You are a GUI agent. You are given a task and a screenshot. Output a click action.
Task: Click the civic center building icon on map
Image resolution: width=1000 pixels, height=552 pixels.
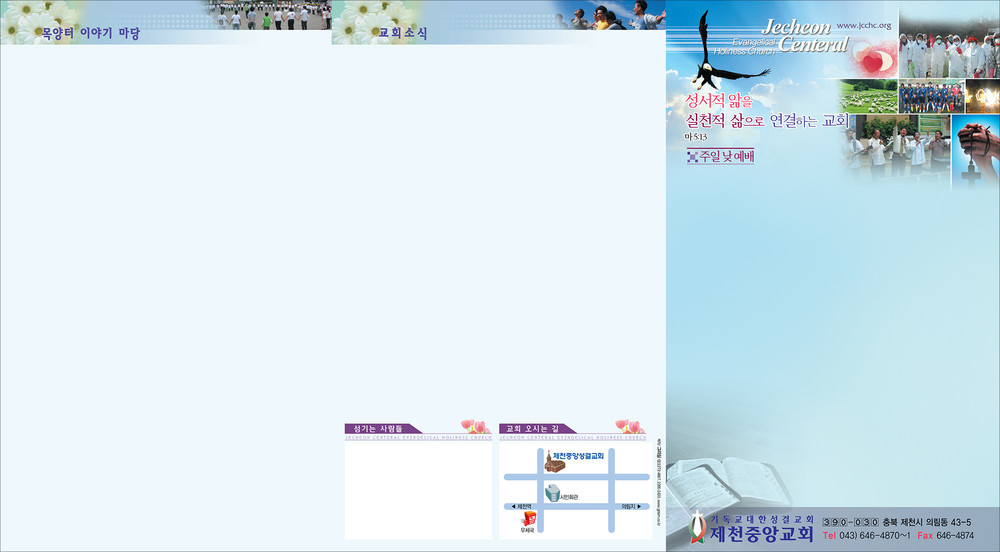[553, 493]
